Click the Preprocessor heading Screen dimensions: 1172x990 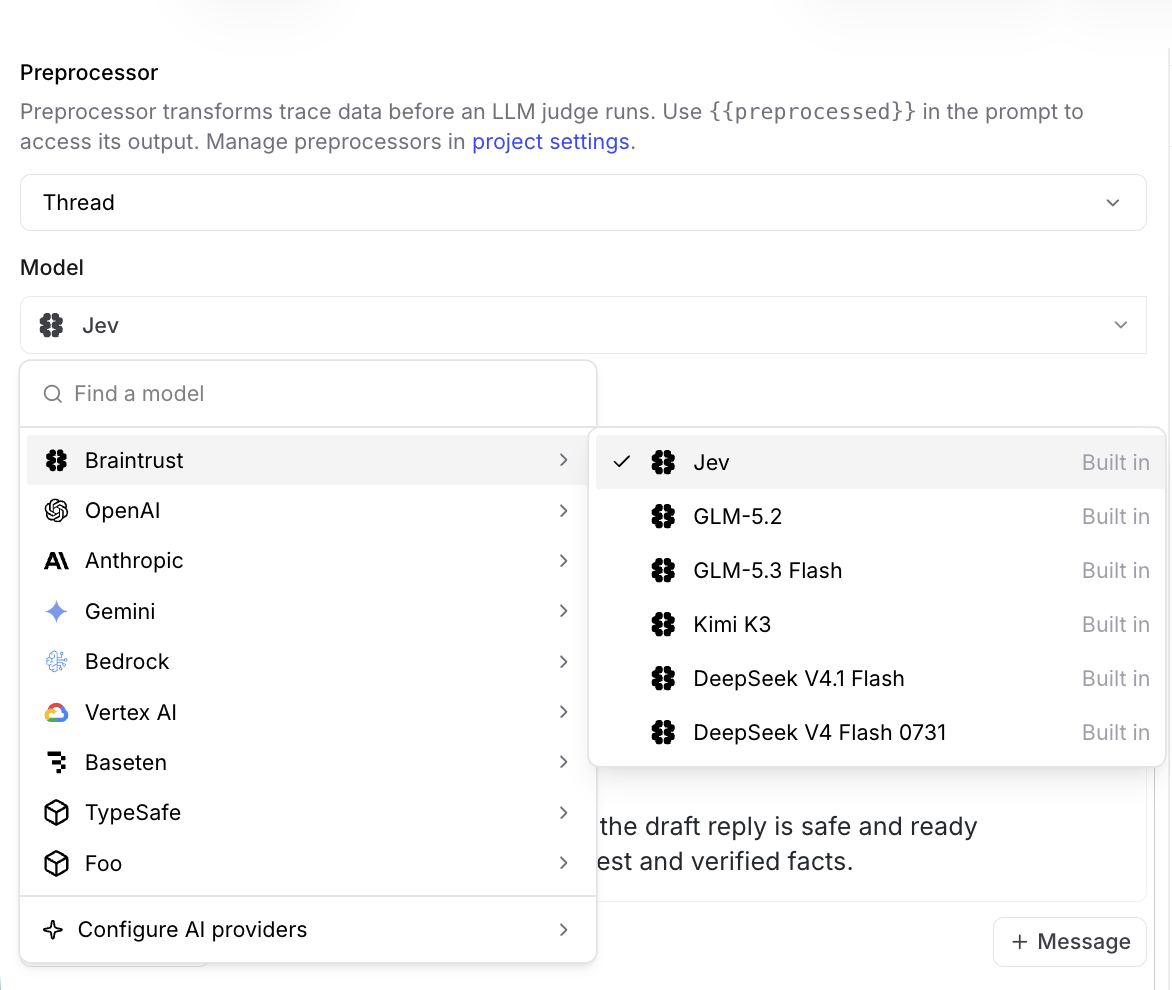pos(89,72)
